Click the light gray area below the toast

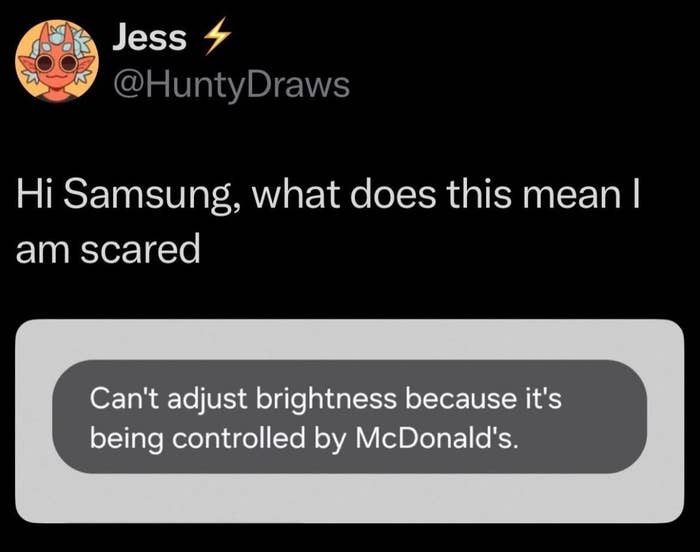350,498
